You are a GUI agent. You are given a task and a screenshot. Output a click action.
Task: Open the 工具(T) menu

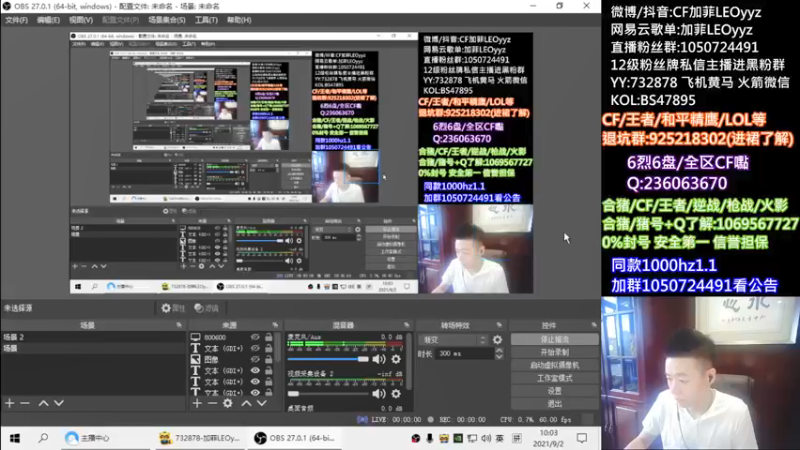206,20
